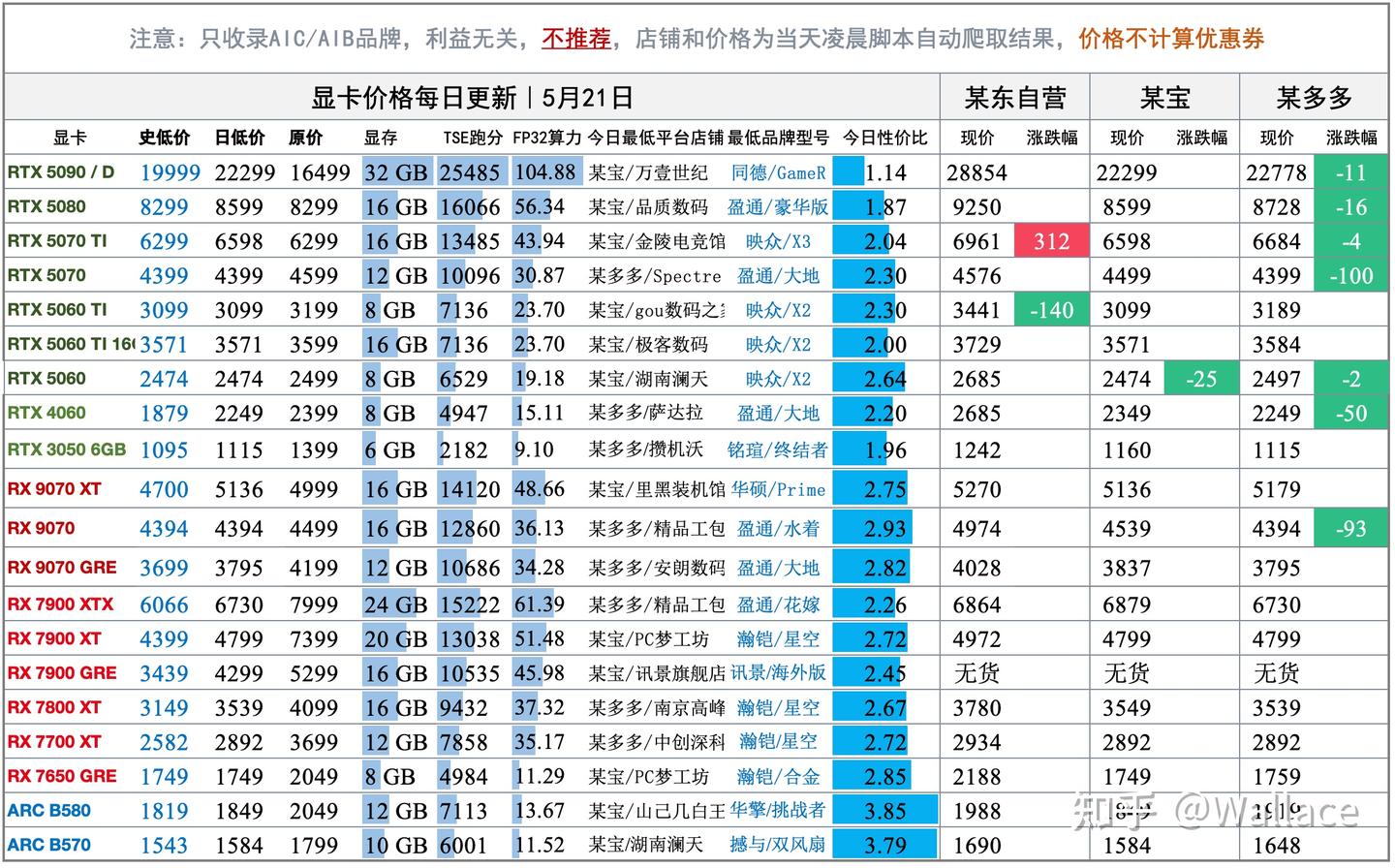Open the 华擎/挑战者 brand model link
Viewport: 1395px width, 868px height.
pyautogui.click(x=778, y=810)
